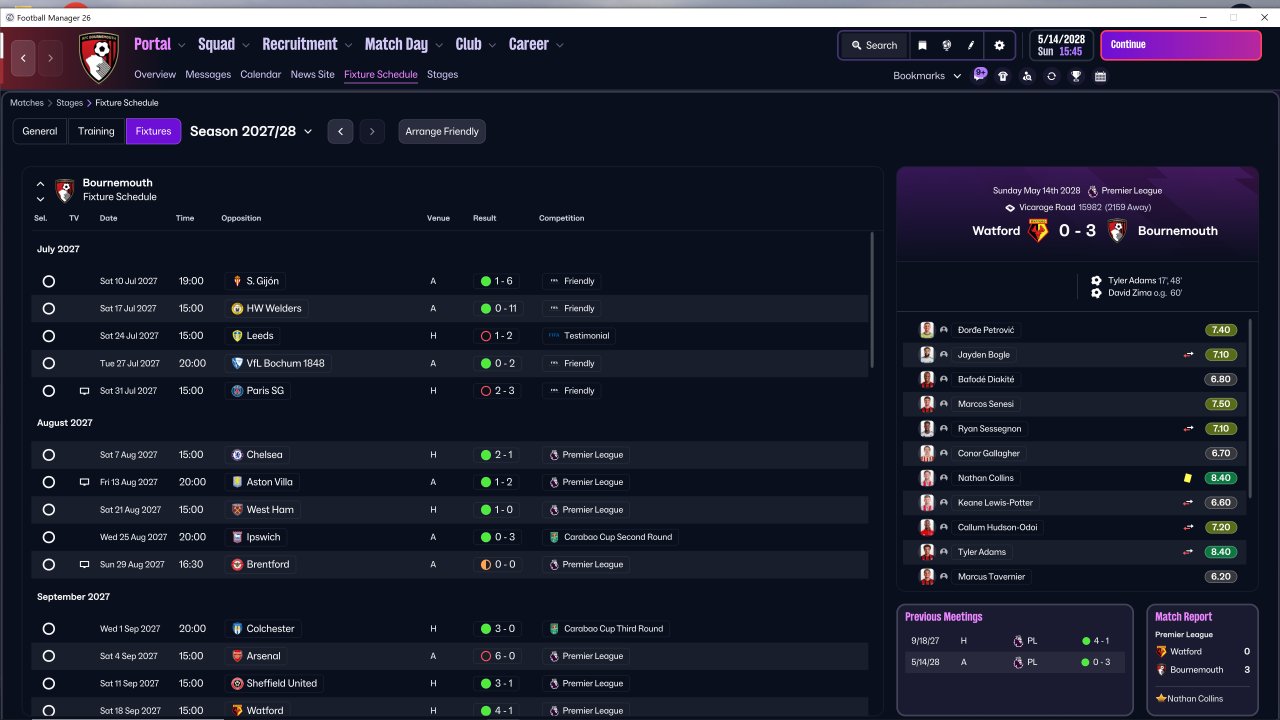This screenshot has height=720, width=1280.
Task: Open the Overview tab
Action: point(155,75)
